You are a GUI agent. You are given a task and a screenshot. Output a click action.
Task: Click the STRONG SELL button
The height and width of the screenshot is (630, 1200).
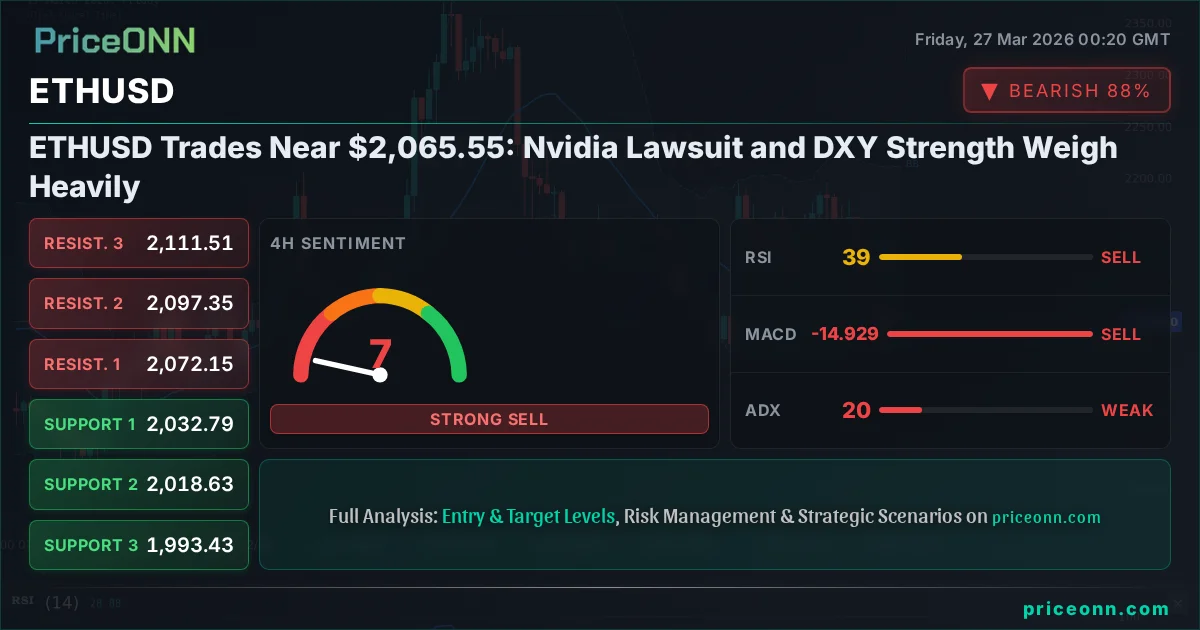coord(489,419)
